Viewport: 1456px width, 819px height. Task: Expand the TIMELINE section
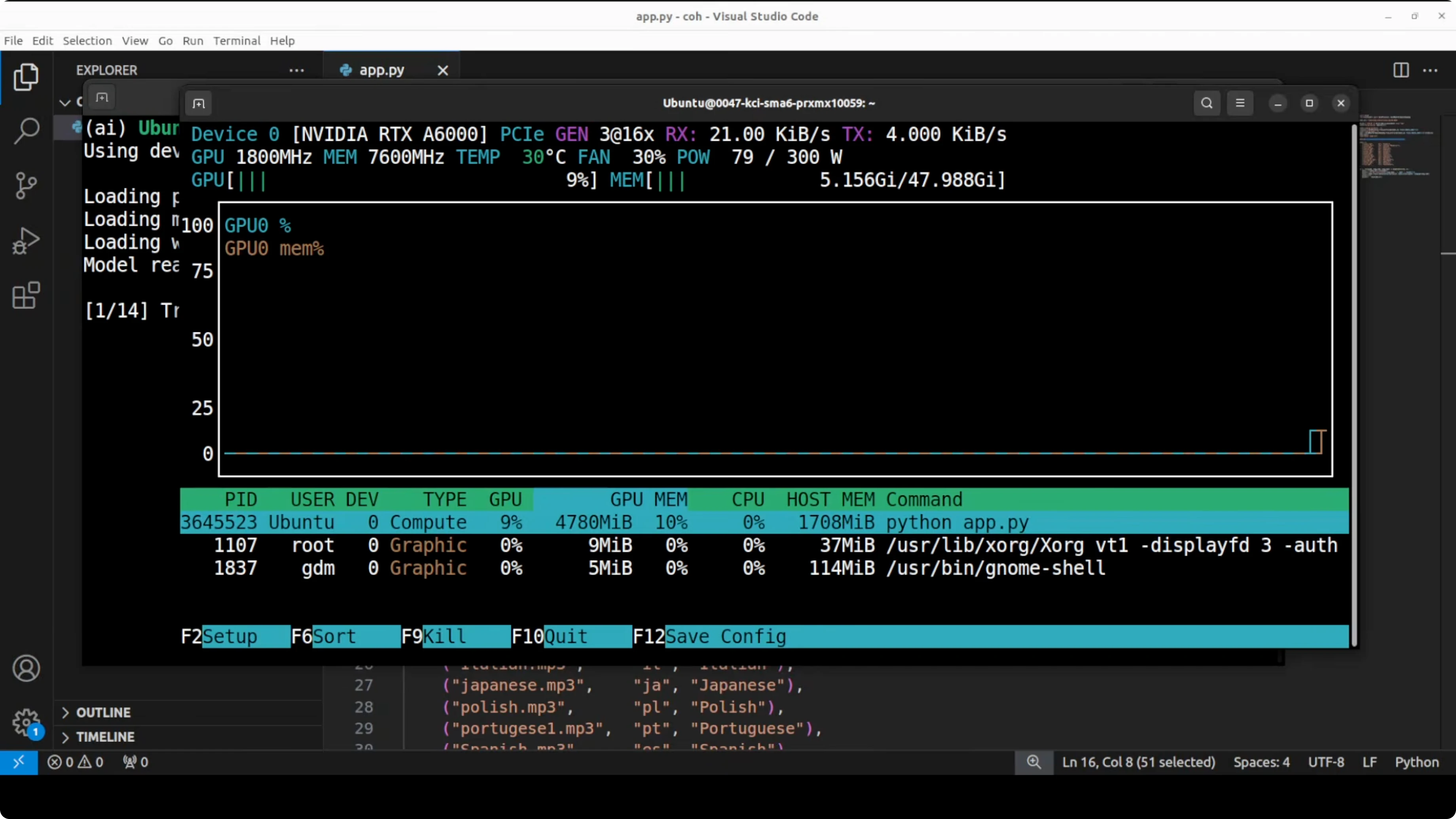pos(105,736)
